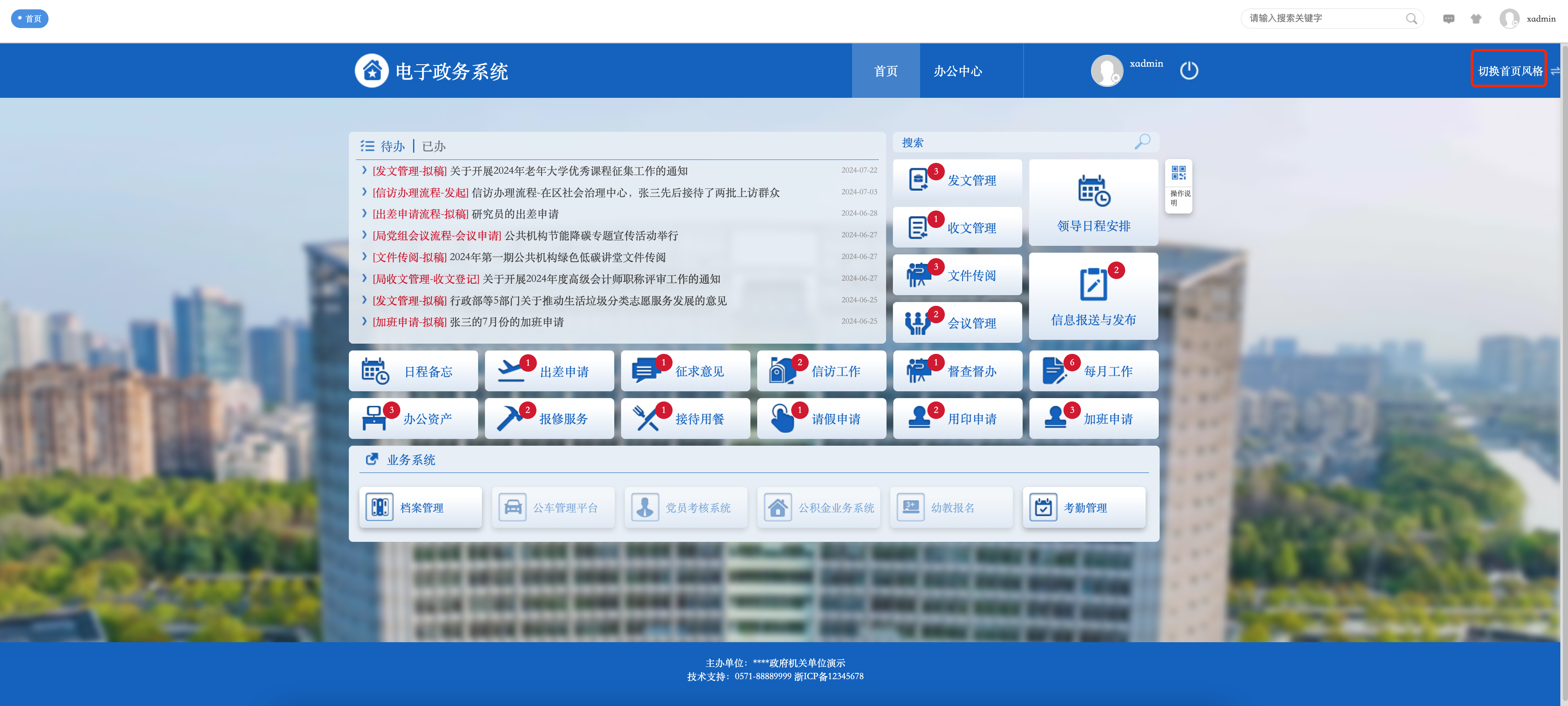Open the message chat icon in top bar
The width and height of the screenshot is (1568, 706).
pos(1449,19)
